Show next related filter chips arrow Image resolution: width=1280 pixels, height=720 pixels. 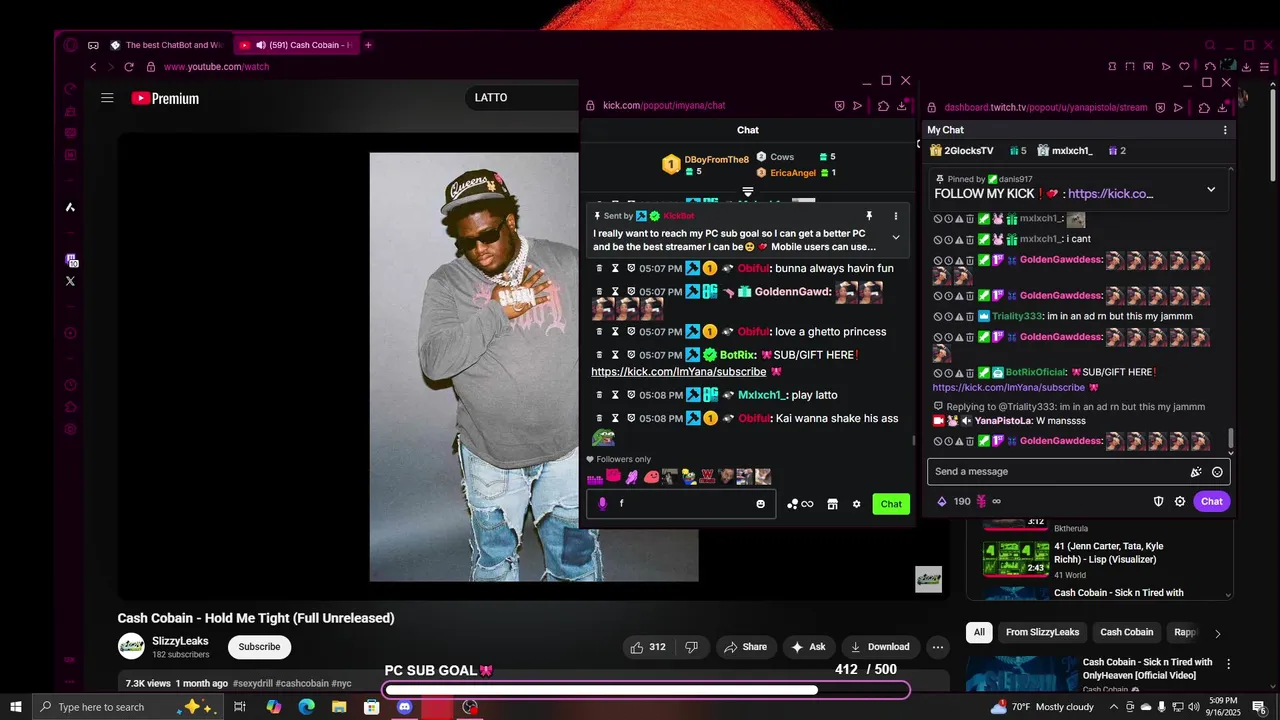1217,633
